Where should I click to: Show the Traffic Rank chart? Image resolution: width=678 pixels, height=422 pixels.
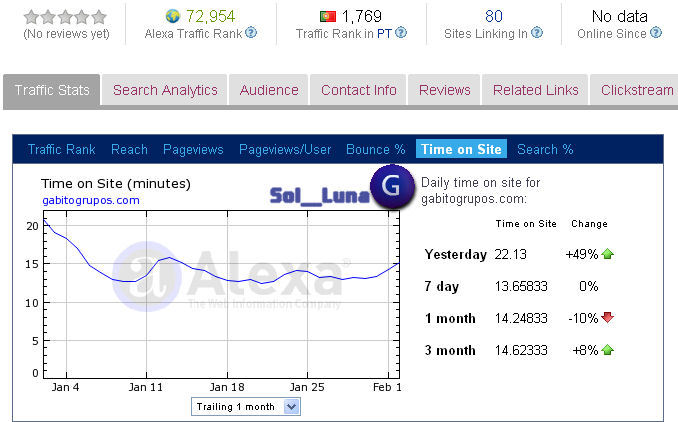pos(61,149)
